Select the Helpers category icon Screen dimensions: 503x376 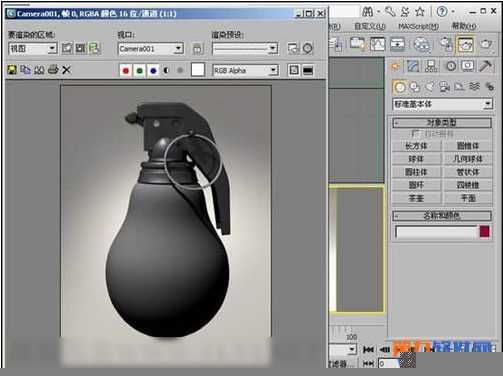tap(459, 87)
